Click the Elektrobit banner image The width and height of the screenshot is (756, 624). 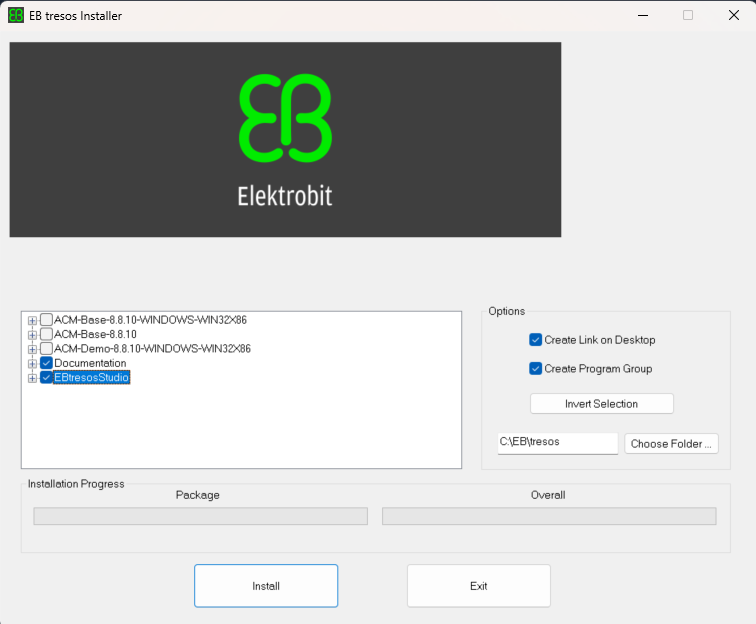coord(285,139)
